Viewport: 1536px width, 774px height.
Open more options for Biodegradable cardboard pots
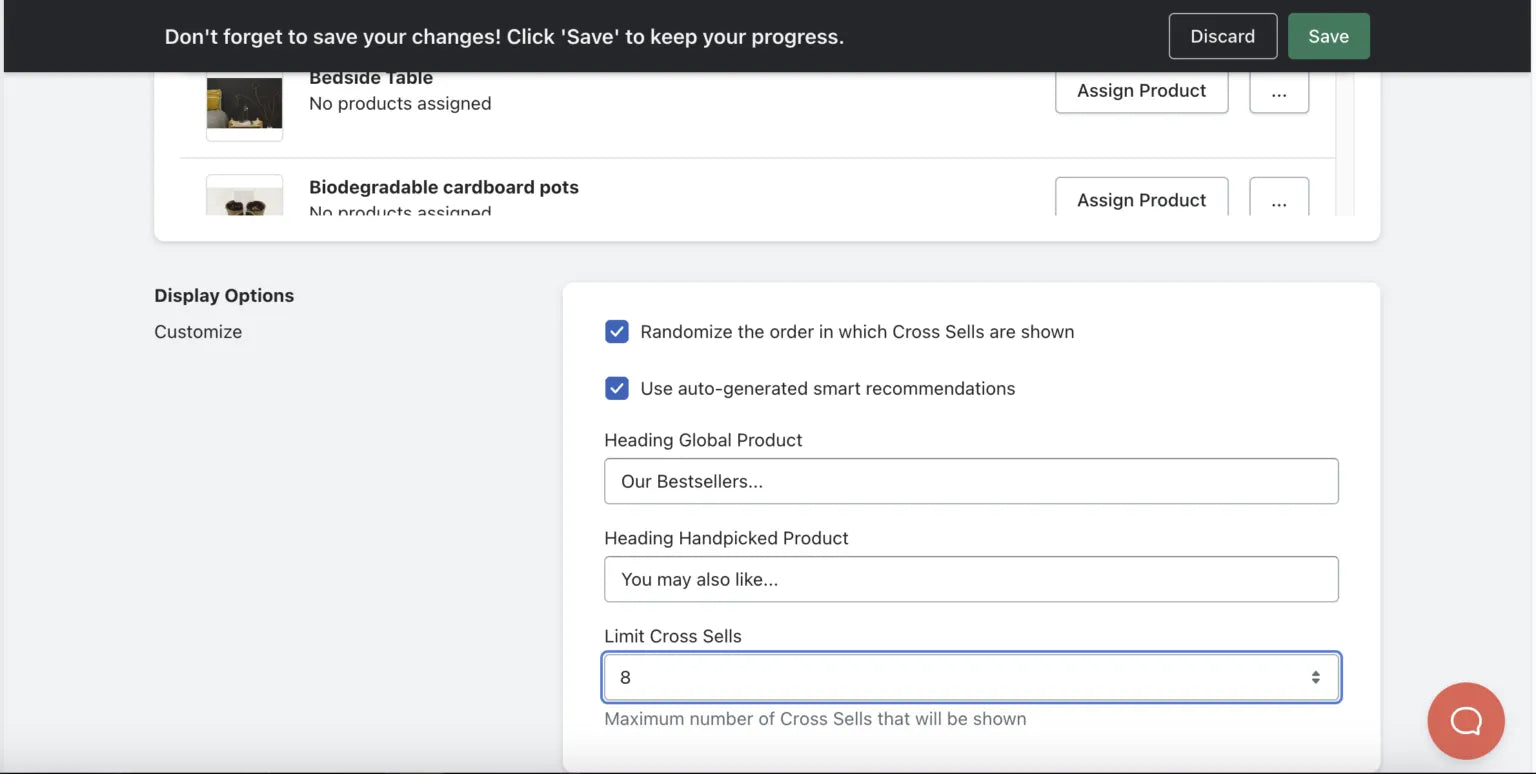[x=1279, y=199]
